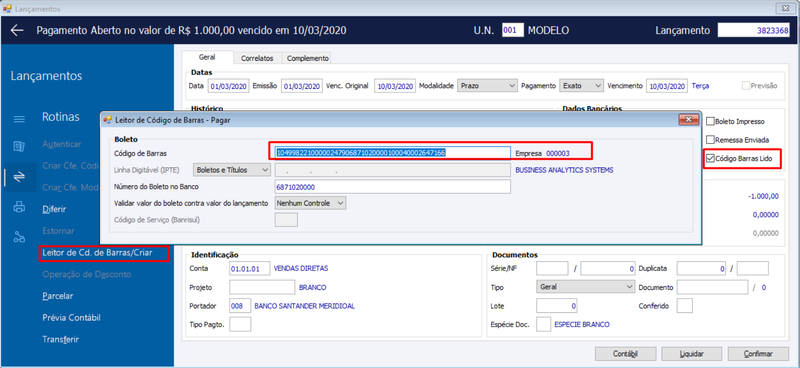Viewport: 800px width, 368px height.
Task: Open the Tipo Geral dropdown
Action: [586, 287]
